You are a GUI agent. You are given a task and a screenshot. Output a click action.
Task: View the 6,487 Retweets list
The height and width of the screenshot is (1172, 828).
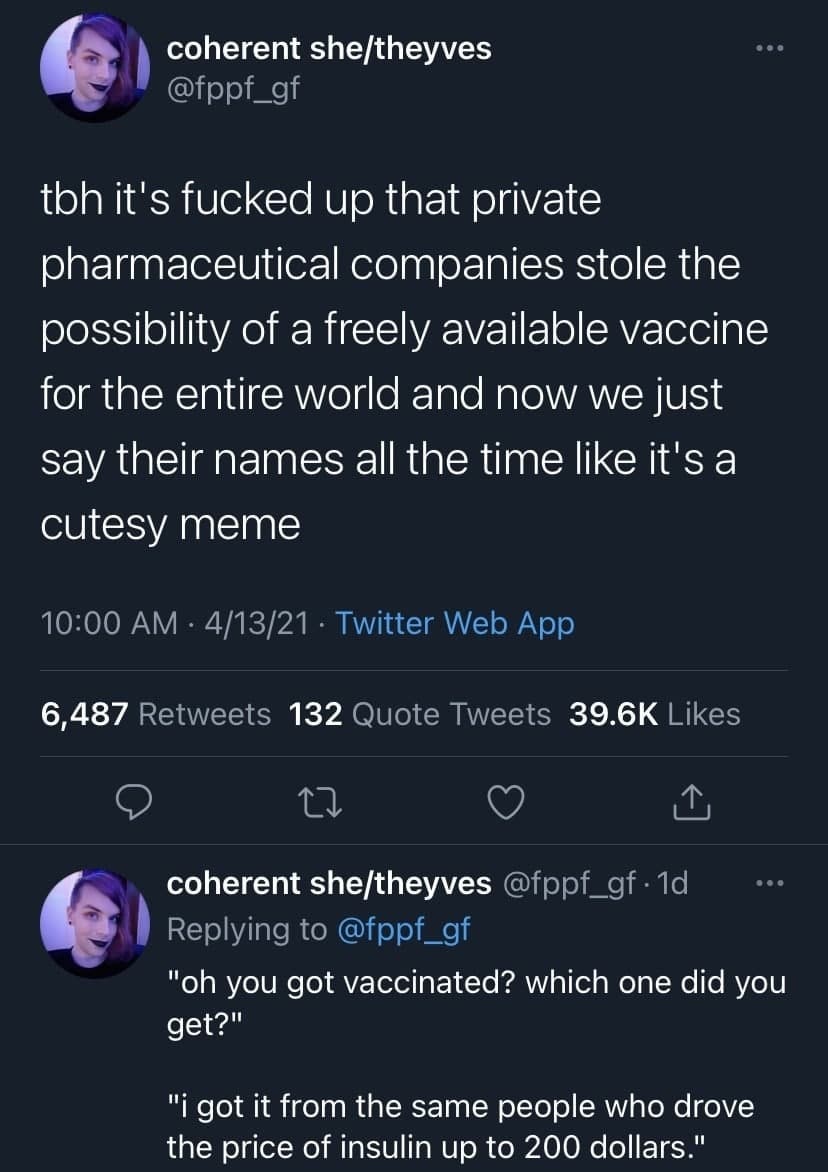[156, 714]
